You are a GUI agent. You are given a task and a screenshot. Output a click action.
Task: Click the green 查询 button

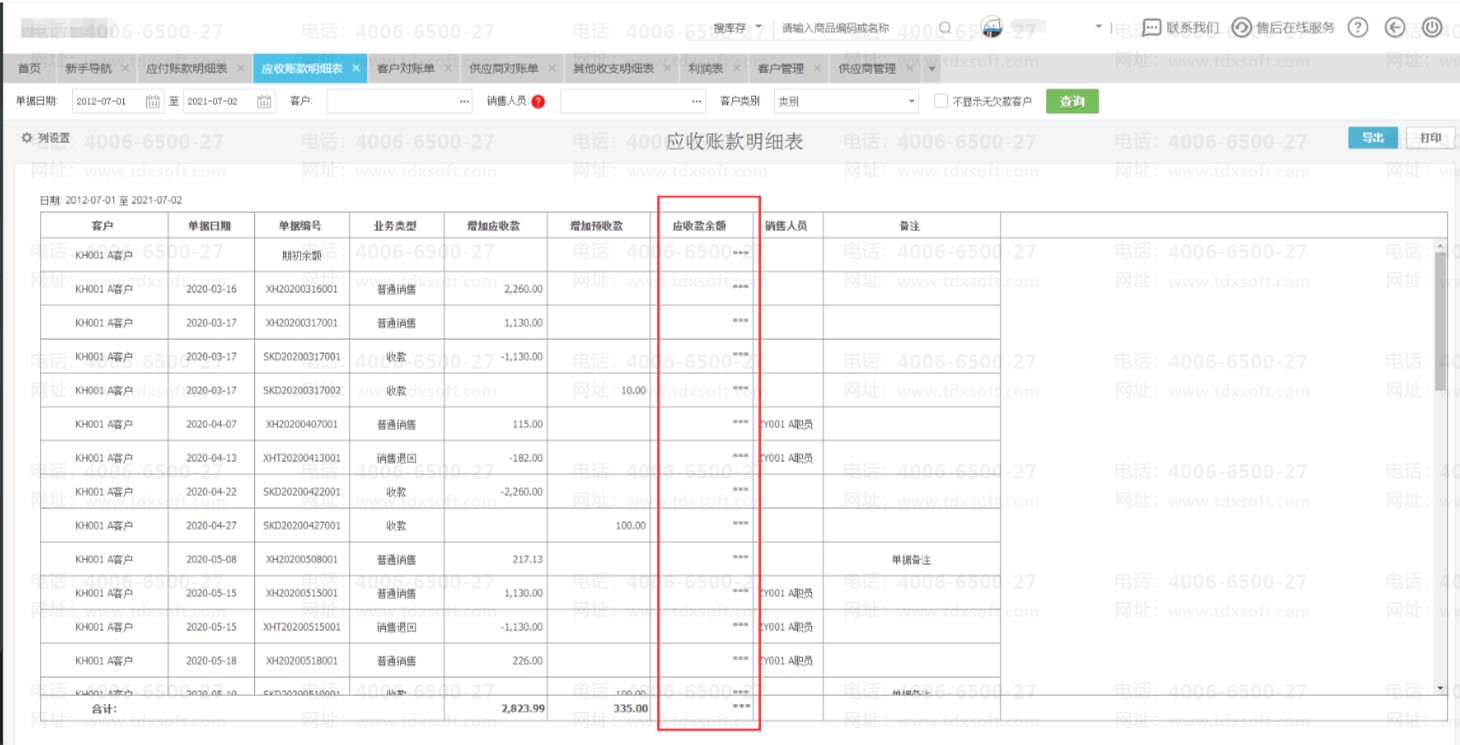[1072, 102]
